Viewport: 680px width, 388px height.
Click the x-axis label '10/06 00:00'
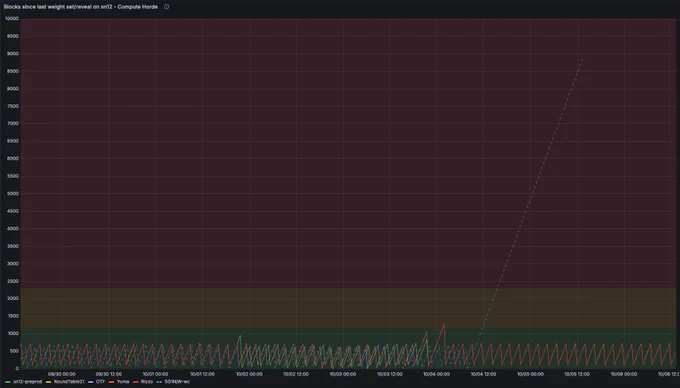pos(624,374)
